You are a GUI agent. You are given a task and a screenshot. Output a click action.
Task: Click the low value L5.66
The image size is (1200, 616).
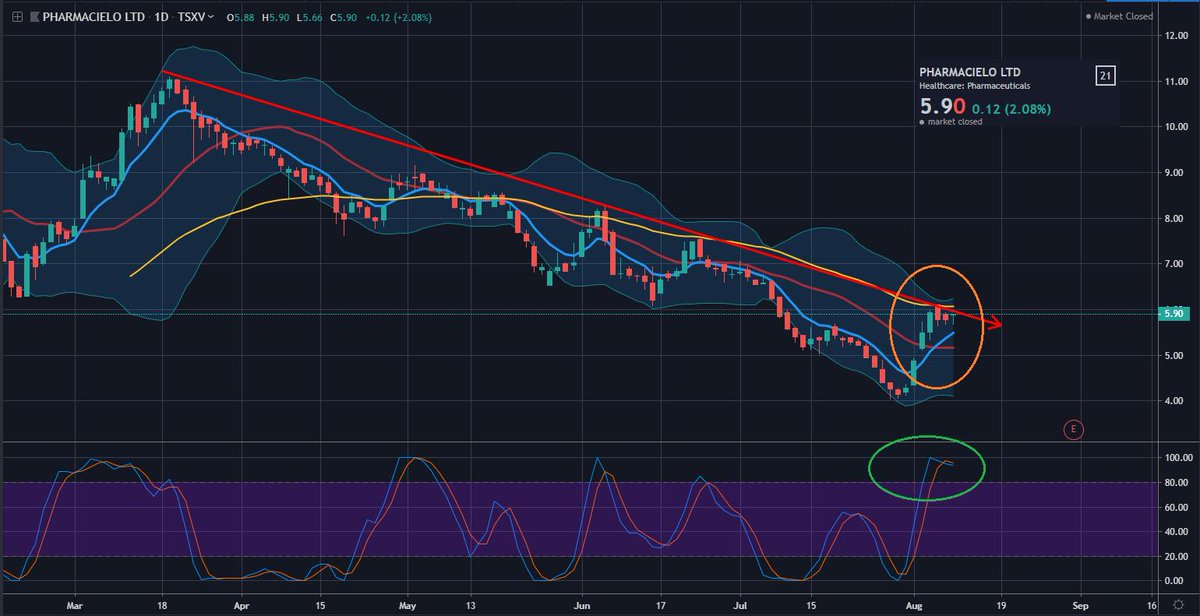309,17
